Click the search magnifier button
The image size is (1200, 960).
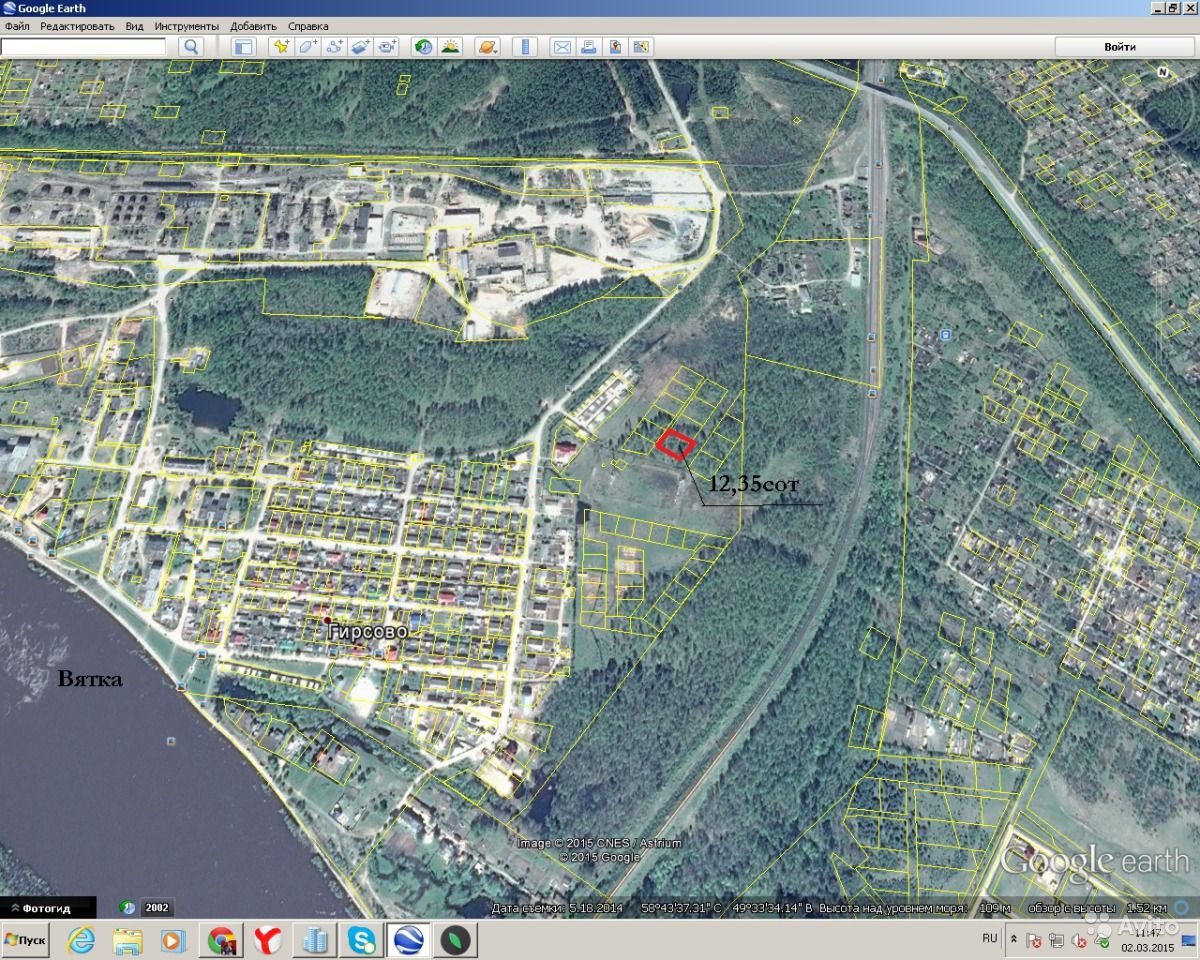coord(192,46)
